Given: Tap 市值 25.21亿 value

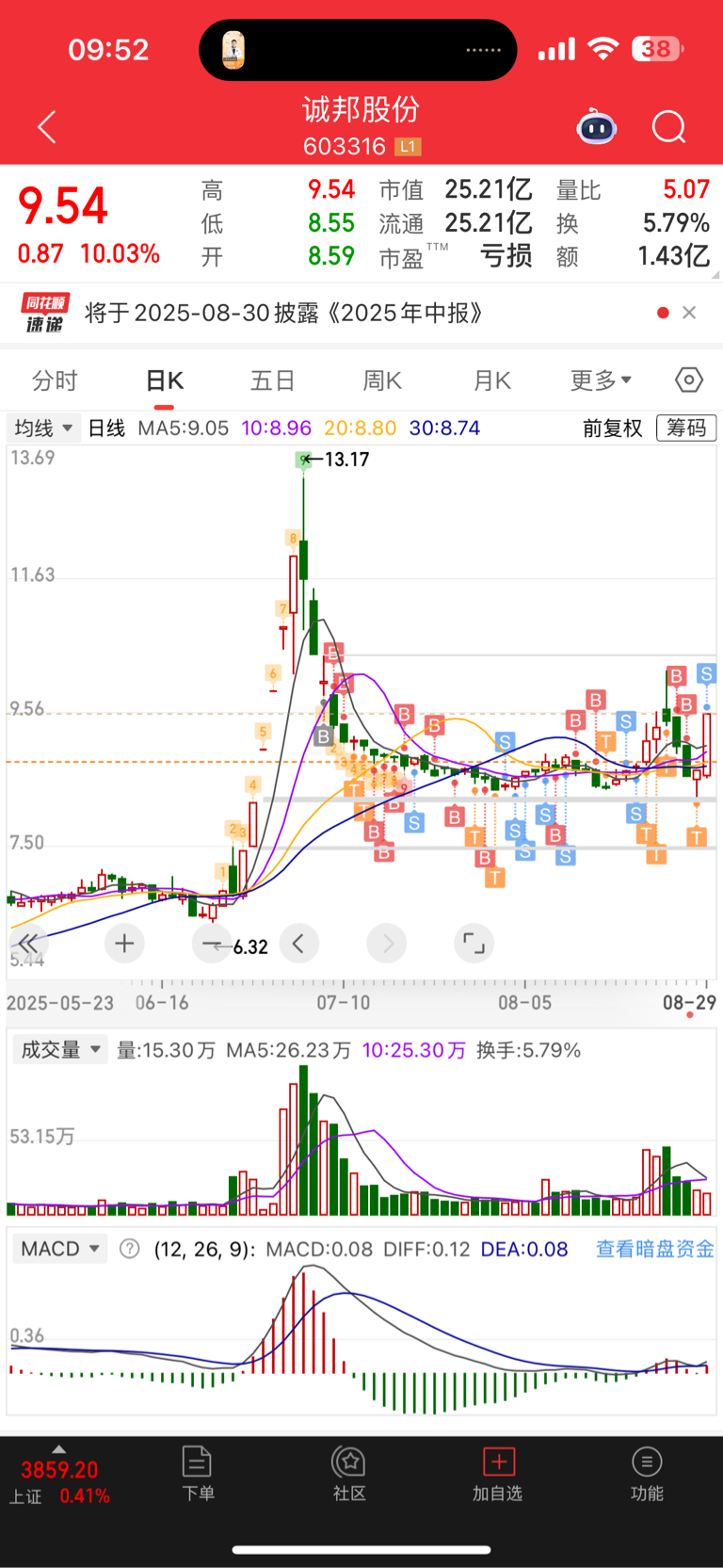Looking at the screenshot, I should click(x=488, y=190).
